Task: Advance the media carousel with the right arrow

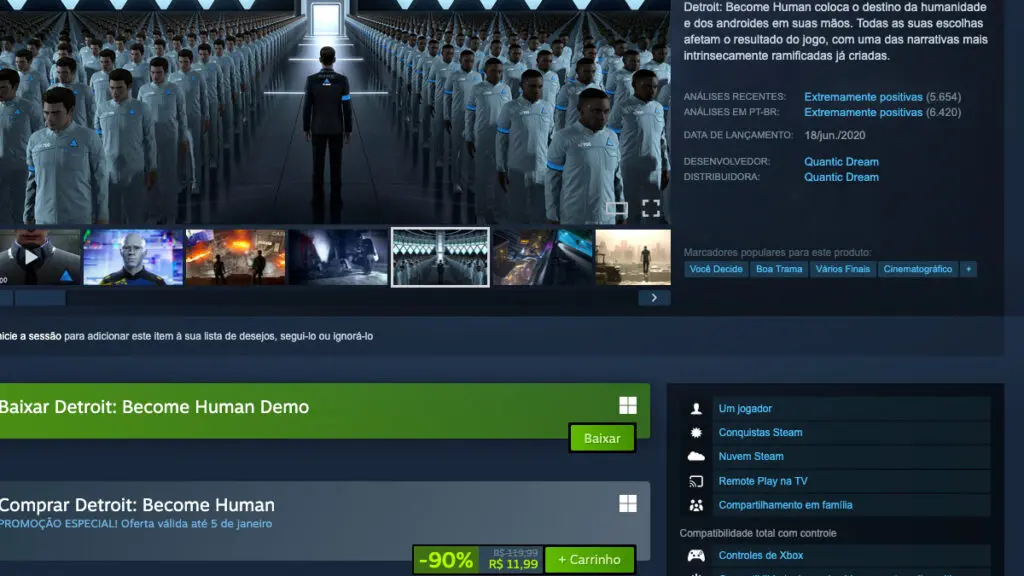Action: [x=655, y=297]
